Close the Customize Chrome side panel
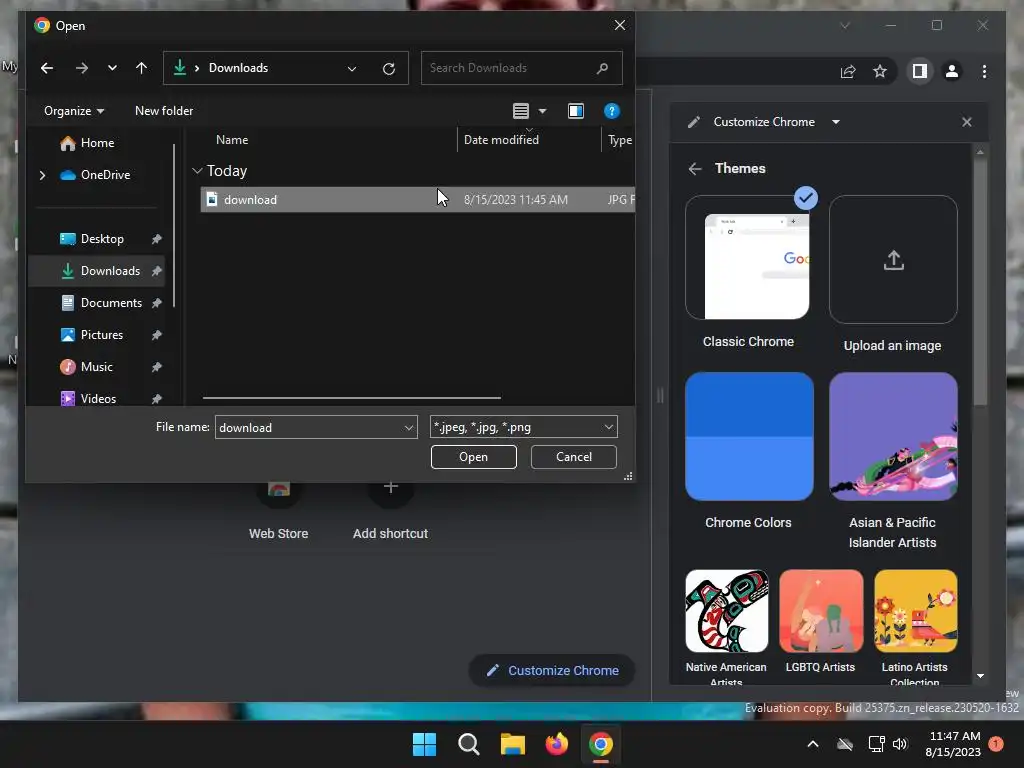 pyautogui.click(x=967, y=122)
